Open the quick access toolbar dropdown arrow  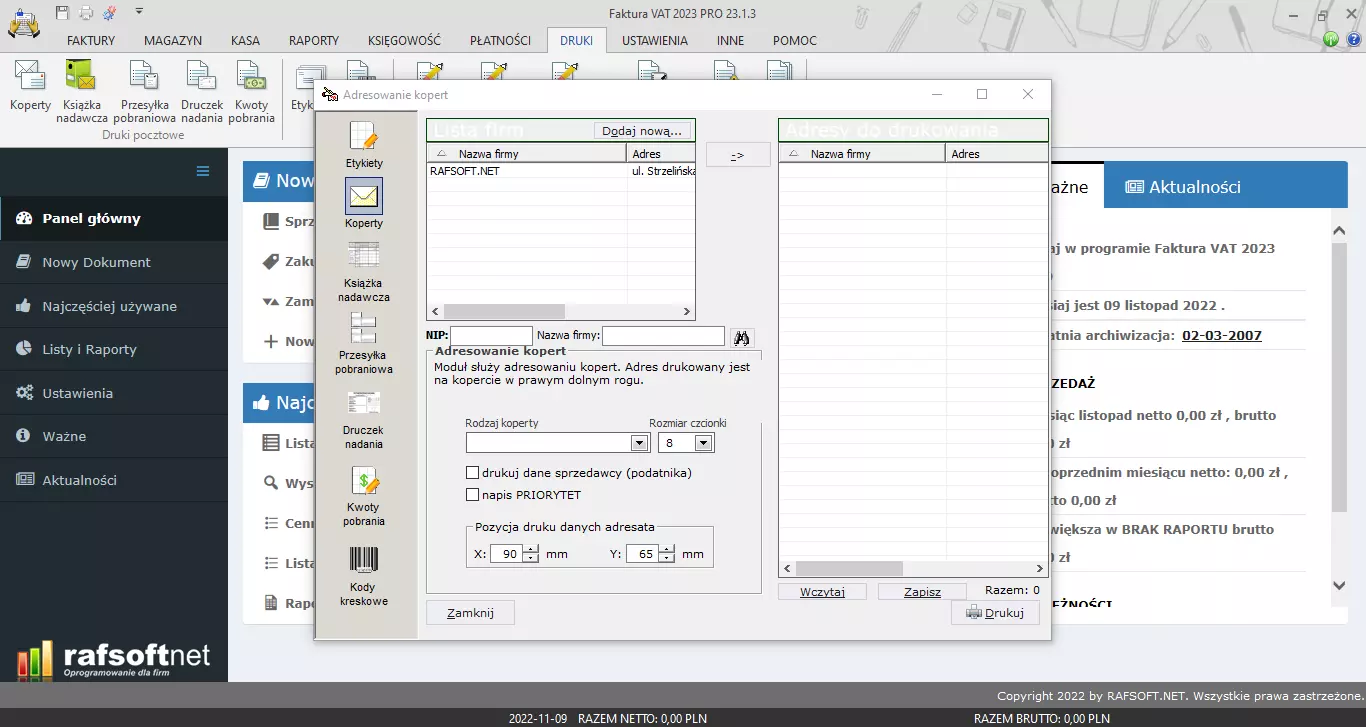coord(139,10)
